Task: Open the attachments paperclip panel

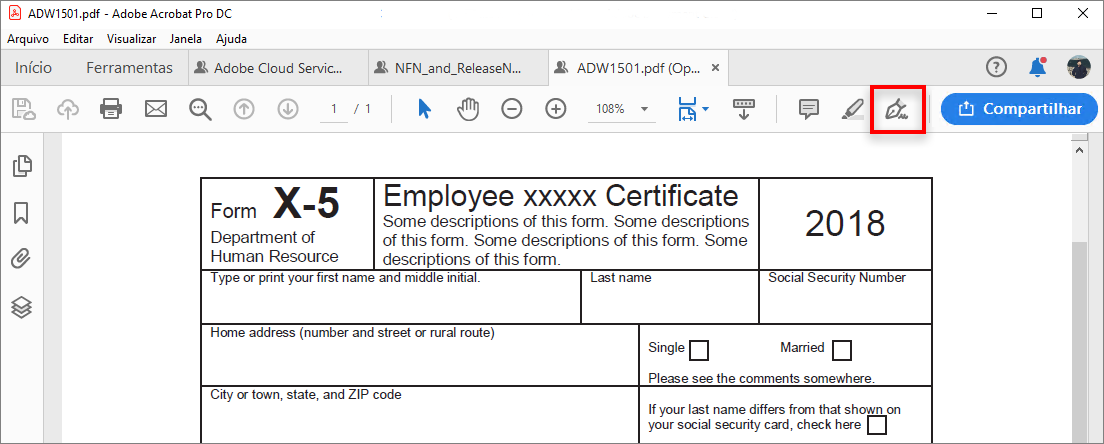Action: (21, 259)
